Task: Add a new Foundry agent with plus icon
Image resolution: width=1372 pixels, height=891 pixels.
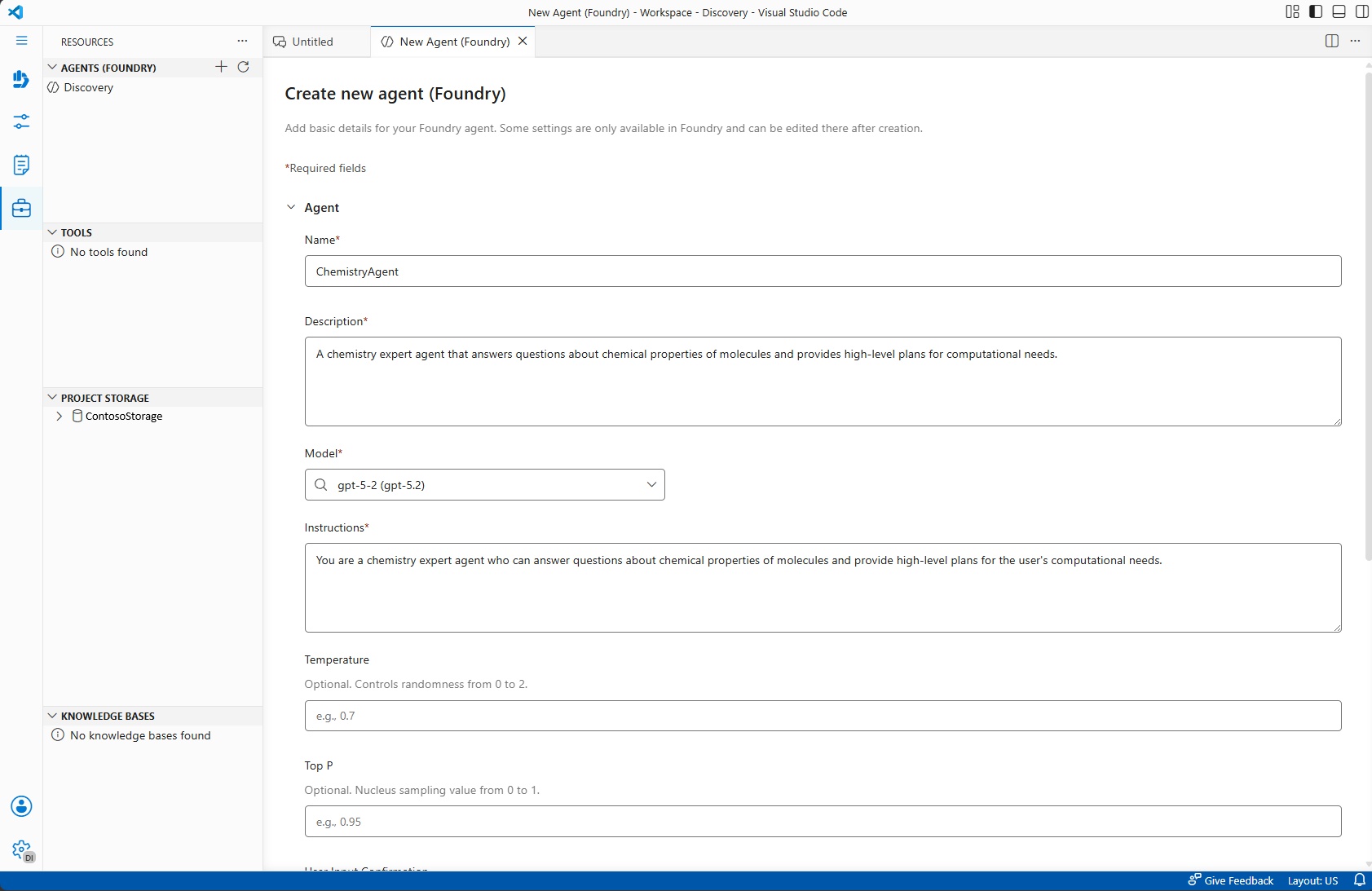Action: click(221, 67)
